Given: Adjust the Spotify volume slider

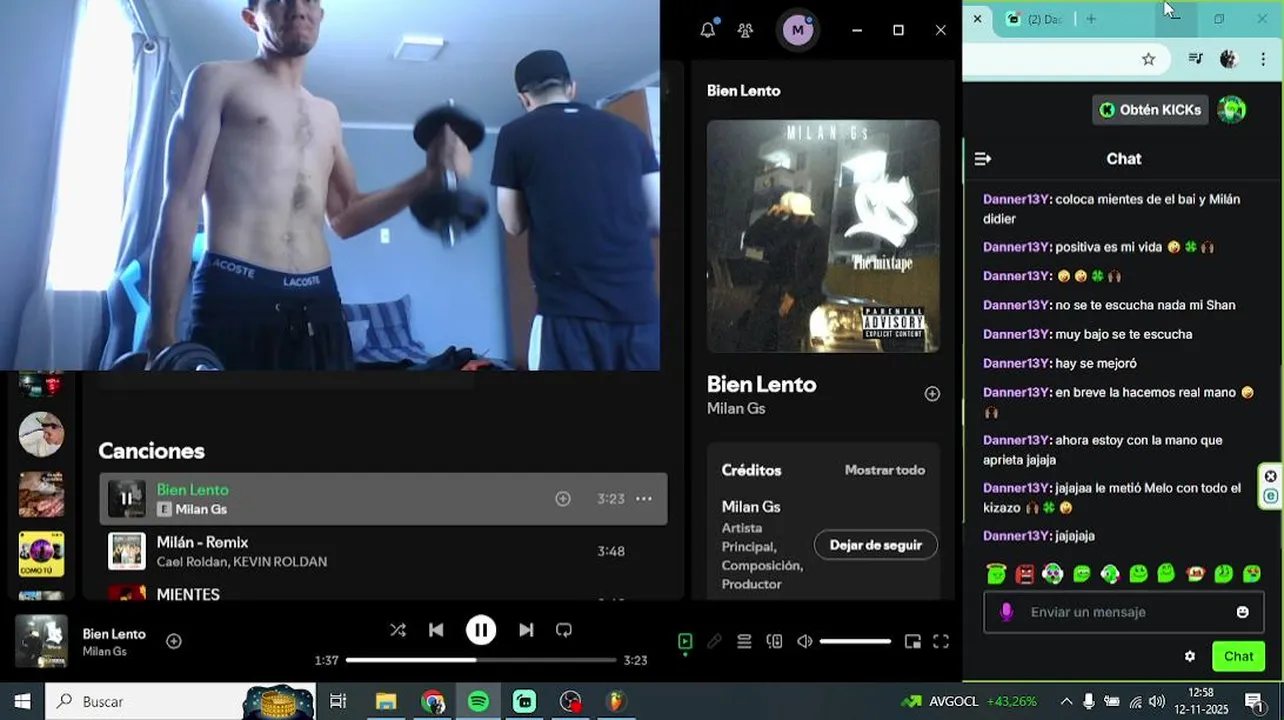Looking at the screenshot, I should click(855, 642).
